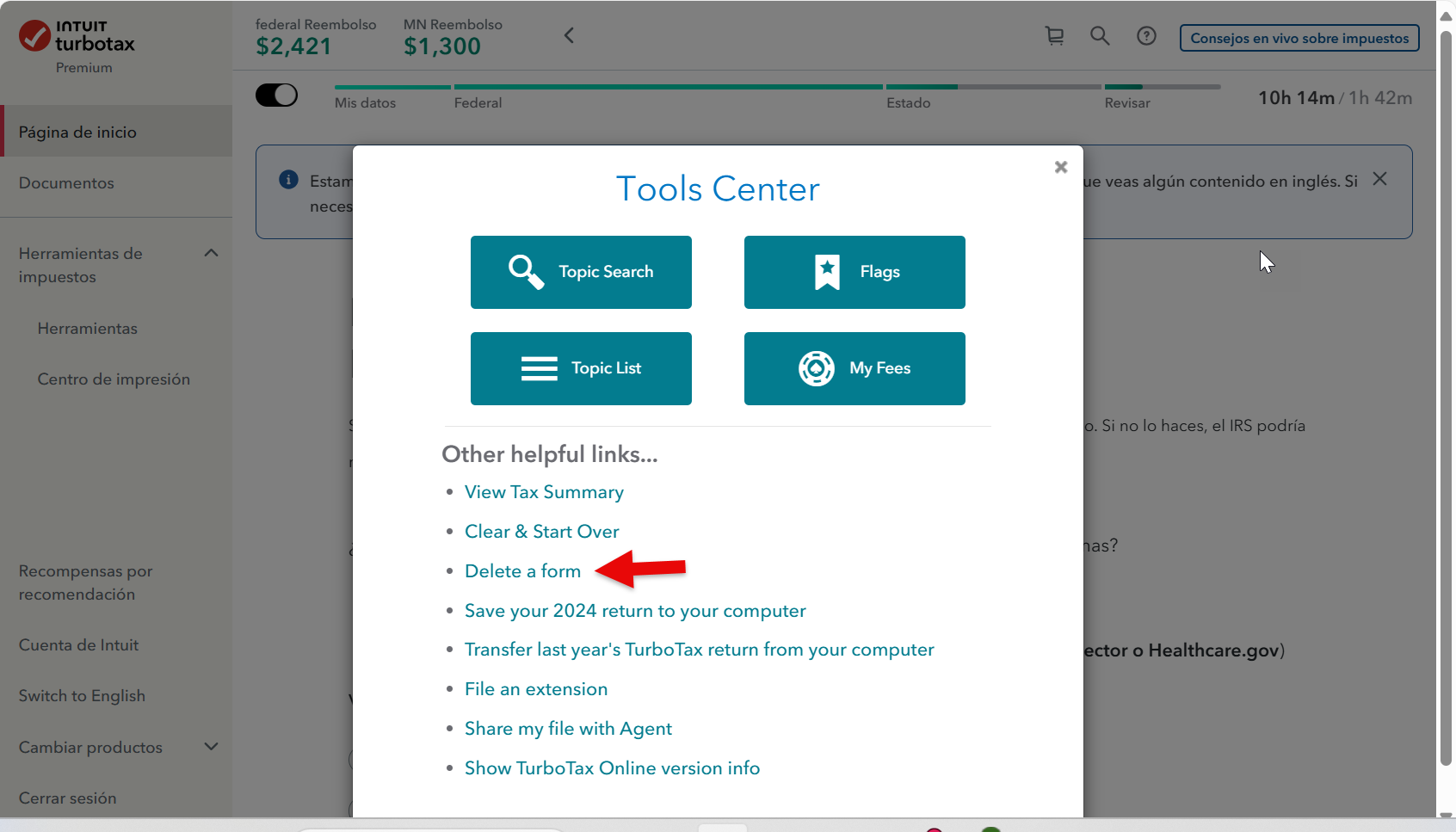The height and width of the screenshot is (832, 1456).
Task: Click File an extension link
Action: click(x=536, y=689)
